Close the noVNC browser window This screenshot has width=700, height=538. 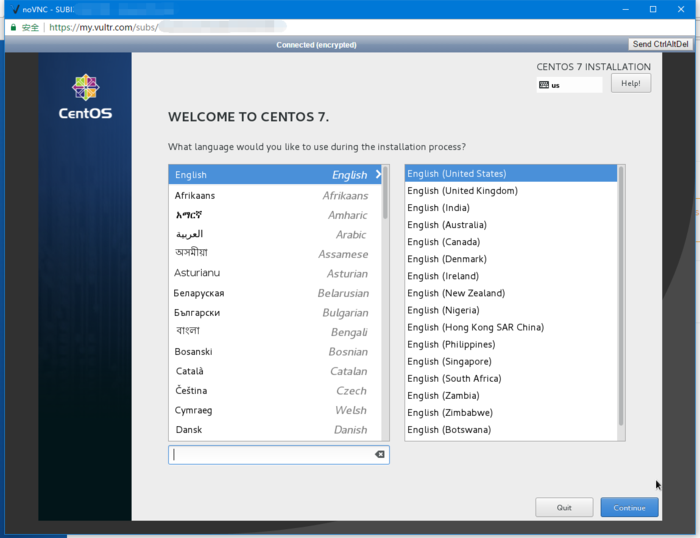click(x=681, y=9)
